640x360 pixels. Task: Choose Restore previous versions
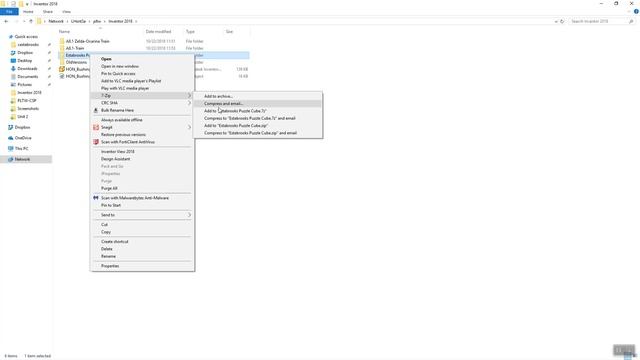click(x=123, y=135)
